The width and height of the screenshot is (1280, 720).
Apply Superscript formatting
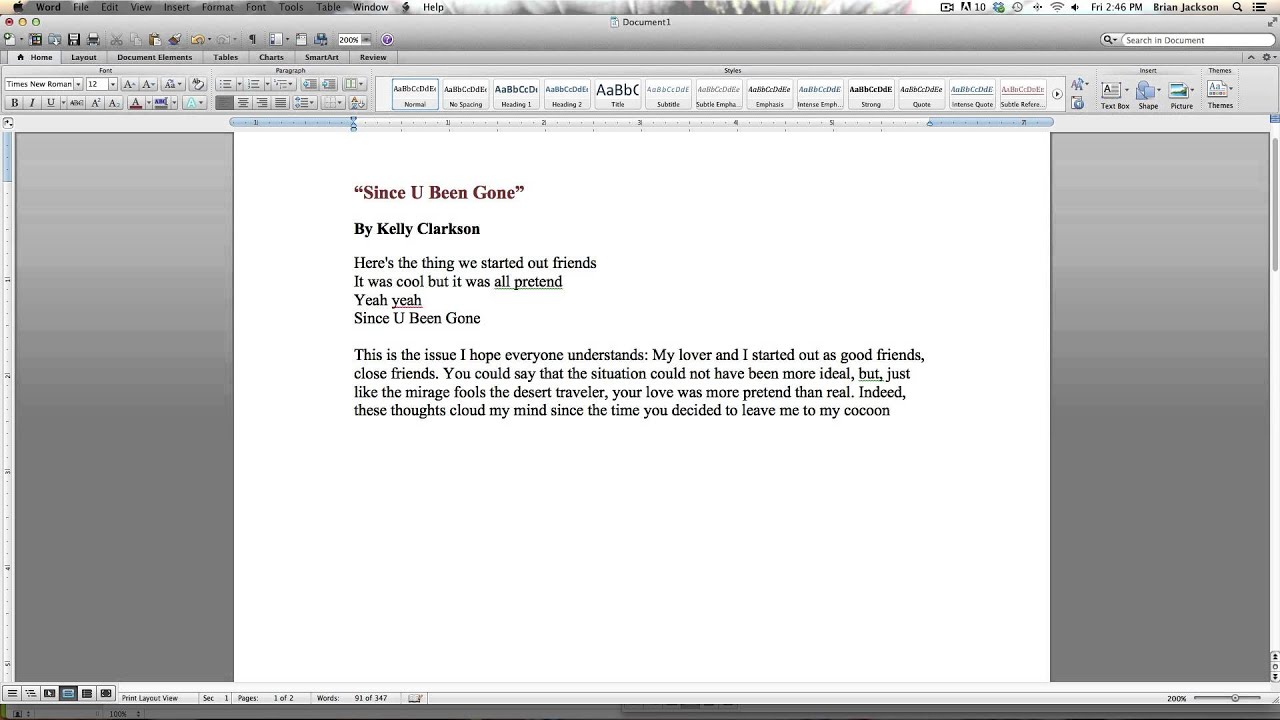[95, 102]
